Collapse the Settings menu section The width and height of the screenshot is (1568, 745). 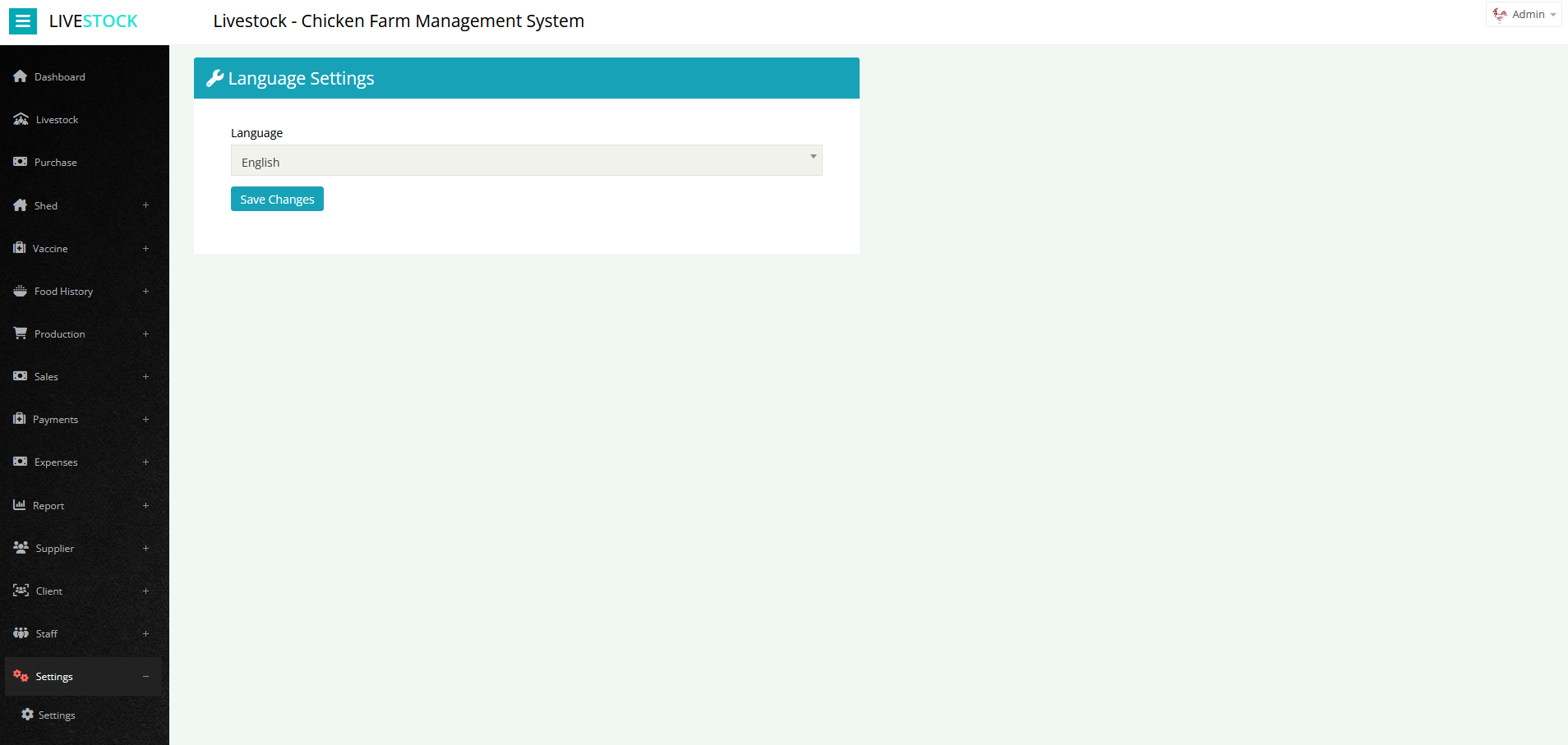(145, 676)
